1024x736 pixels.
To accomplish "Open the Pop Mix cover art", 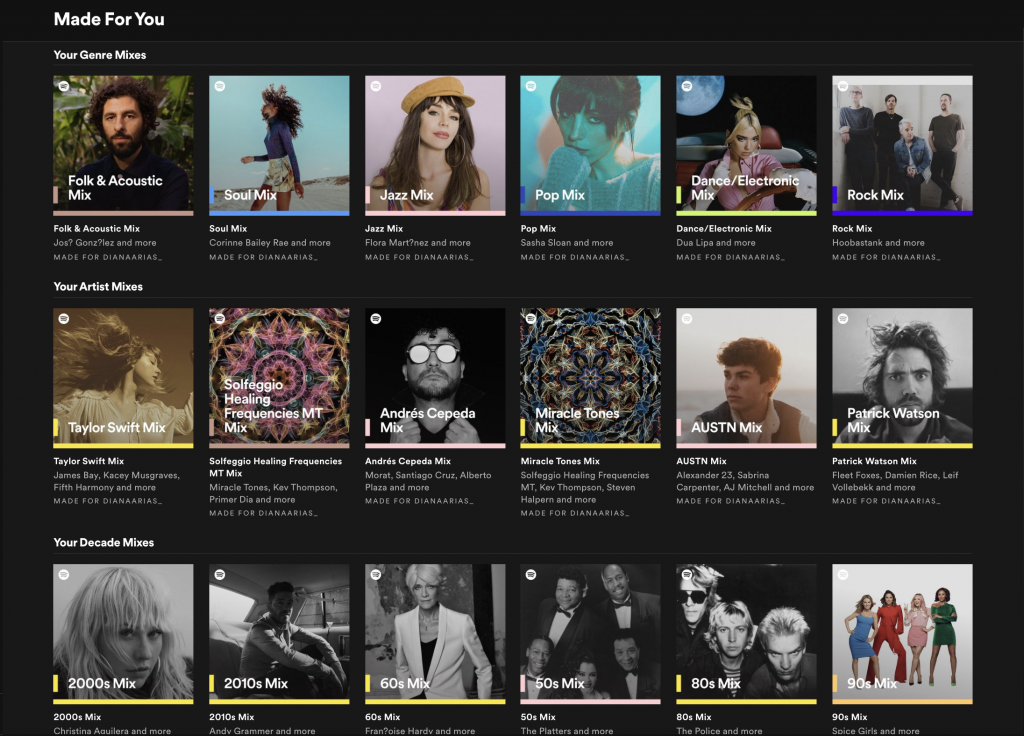I will pos(590,146).
